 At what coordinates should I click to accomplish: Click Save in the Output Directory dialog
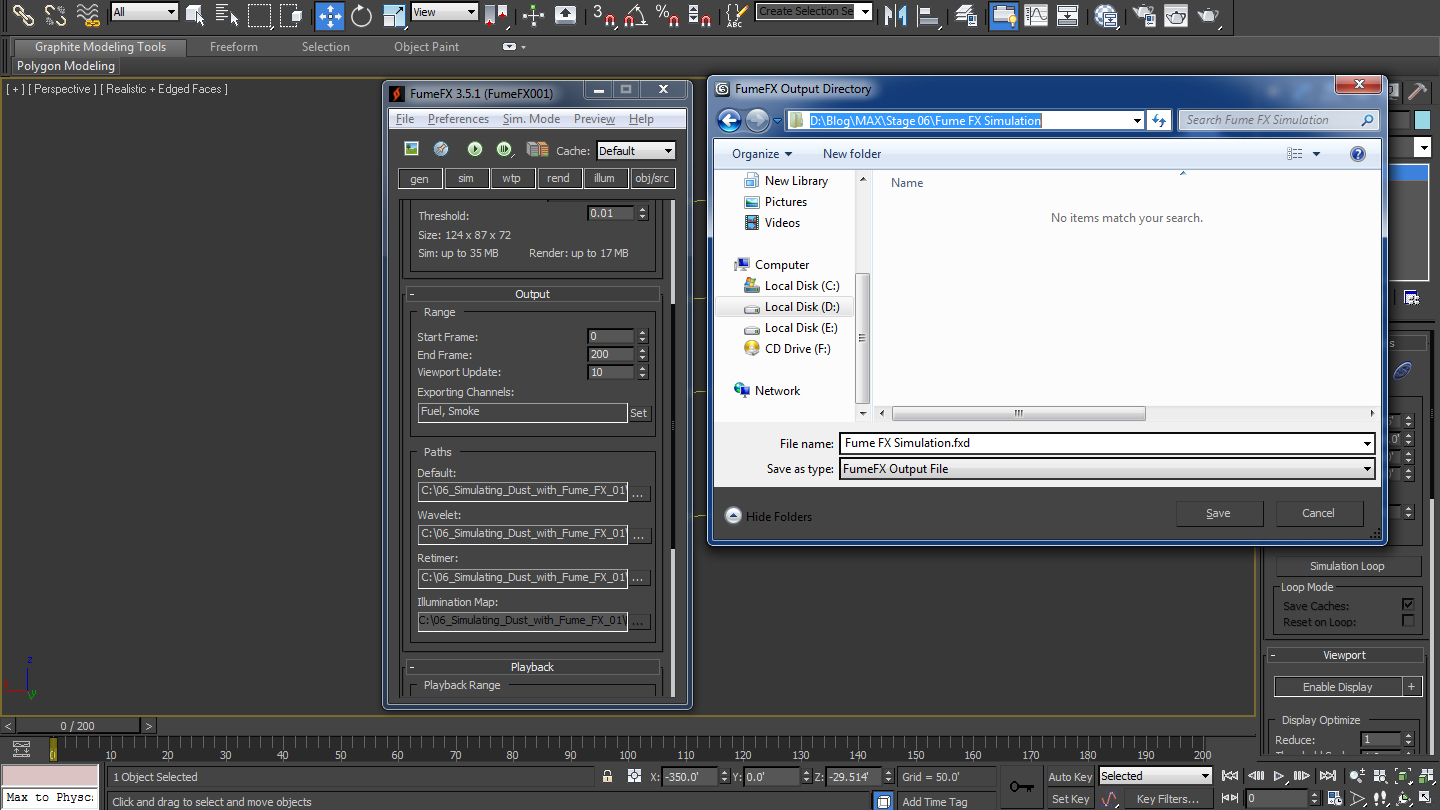pyautogui.click(x=1218, y=513)
